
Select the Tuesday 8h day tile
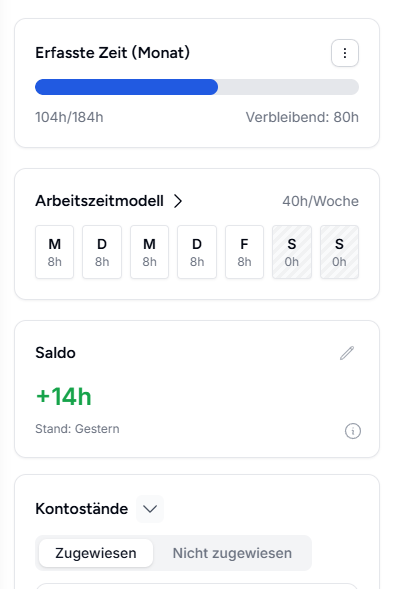coord(102,252)
